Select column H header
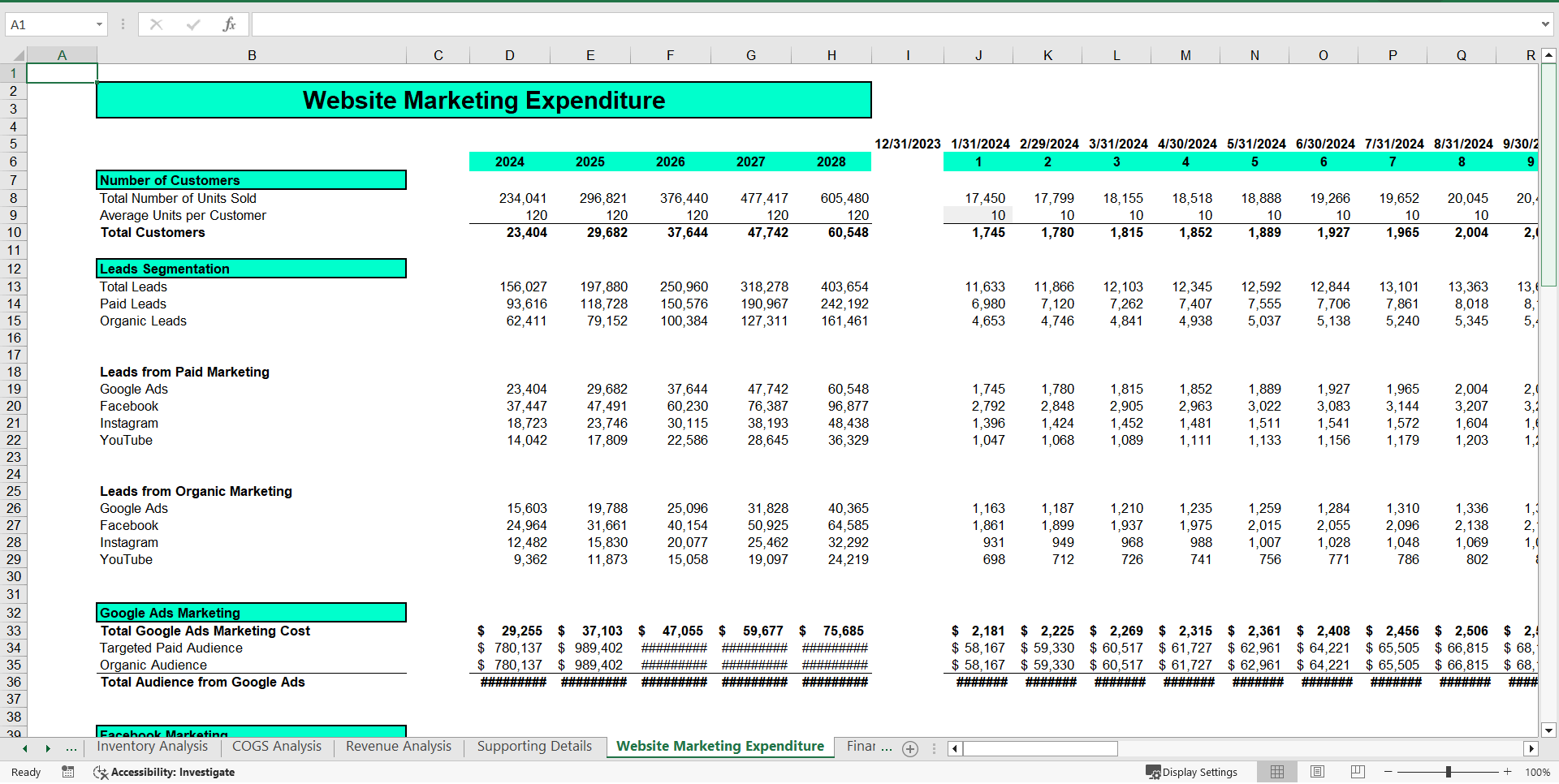The width and height of the screenshot is (1559, 784). click(x=831, y=55)
